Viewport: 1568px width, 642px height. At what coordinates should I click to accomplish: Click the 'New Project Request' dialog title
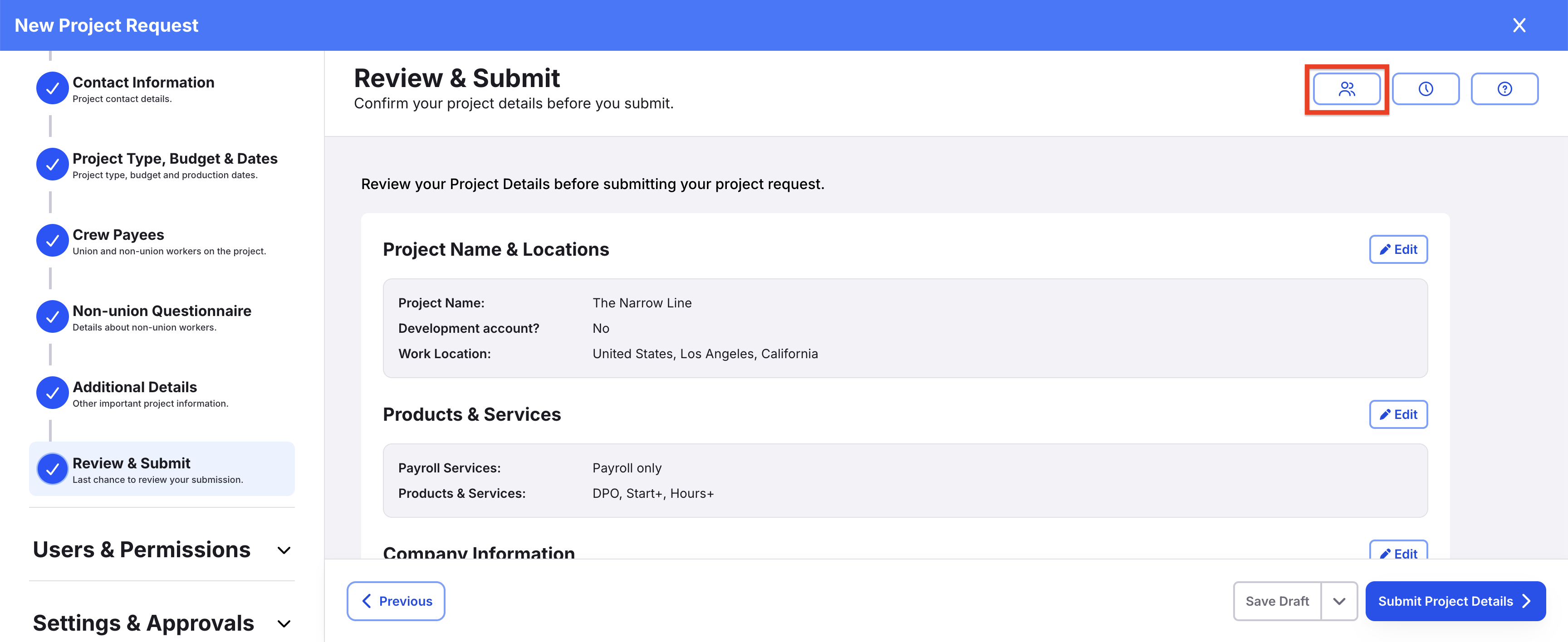pos(107,25)
